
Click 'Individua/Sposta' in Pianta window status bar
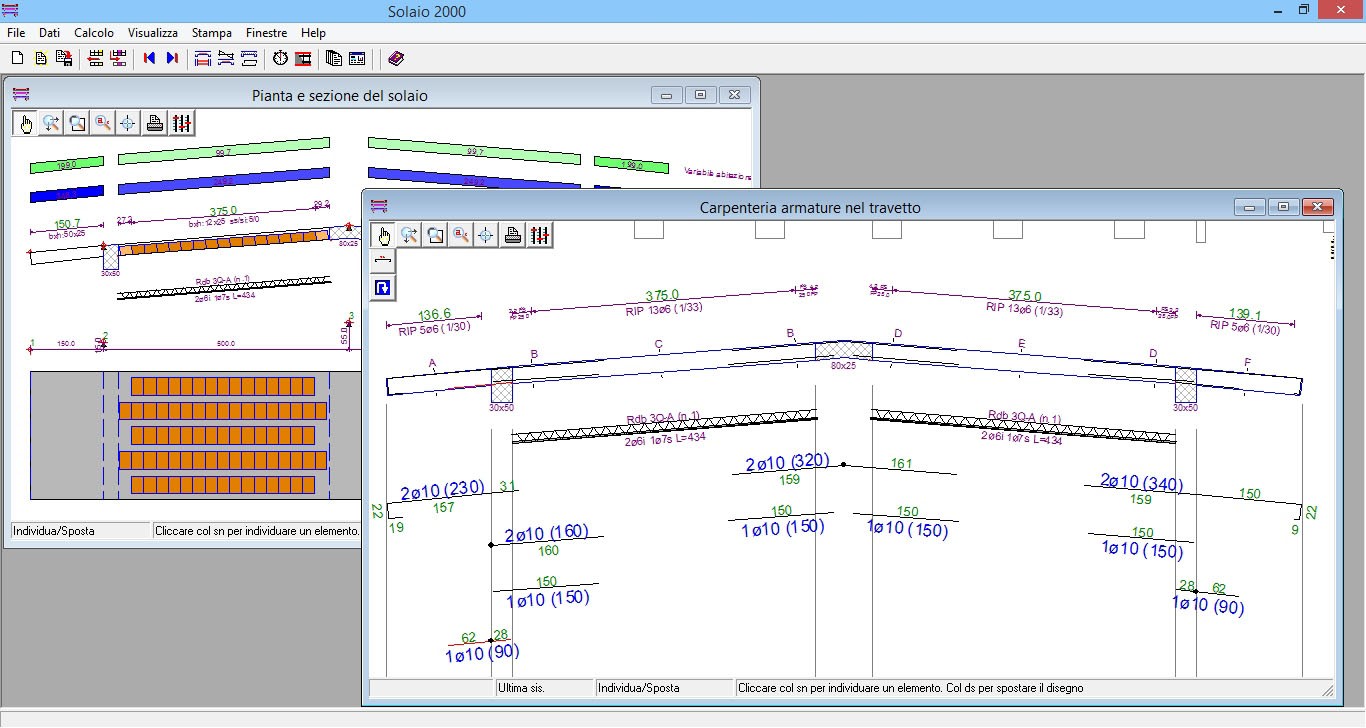click(81, 531)
